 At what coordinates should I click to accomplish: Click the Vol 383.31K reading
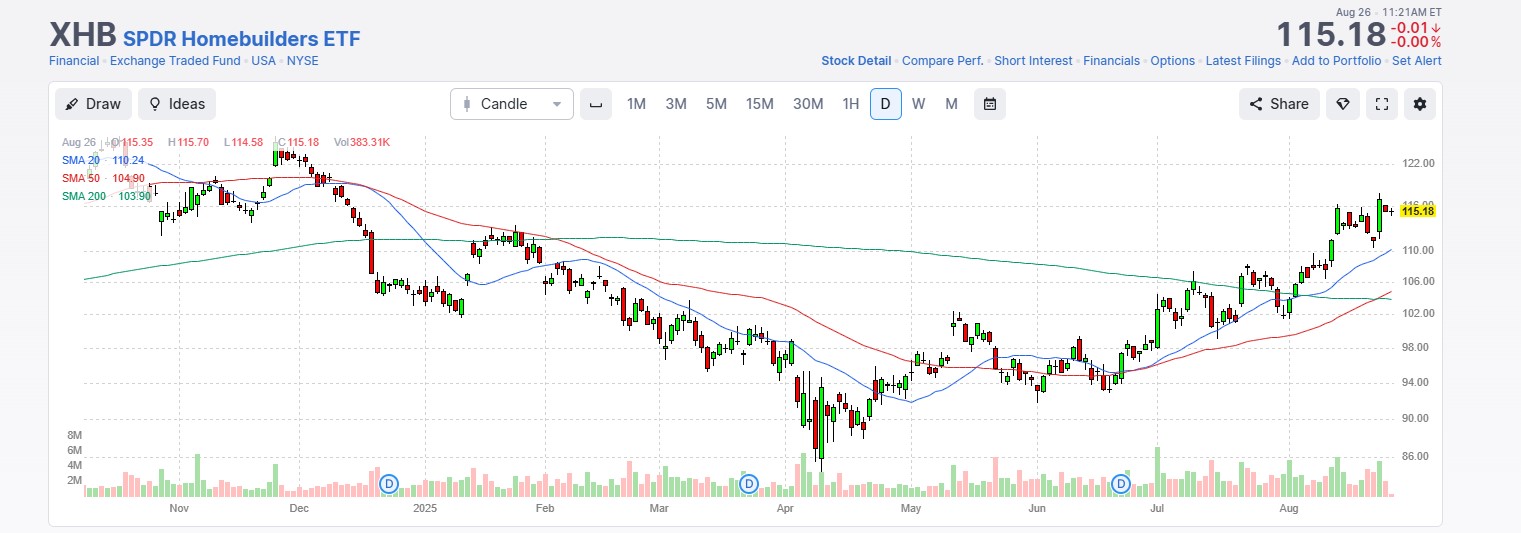point(362,142)
